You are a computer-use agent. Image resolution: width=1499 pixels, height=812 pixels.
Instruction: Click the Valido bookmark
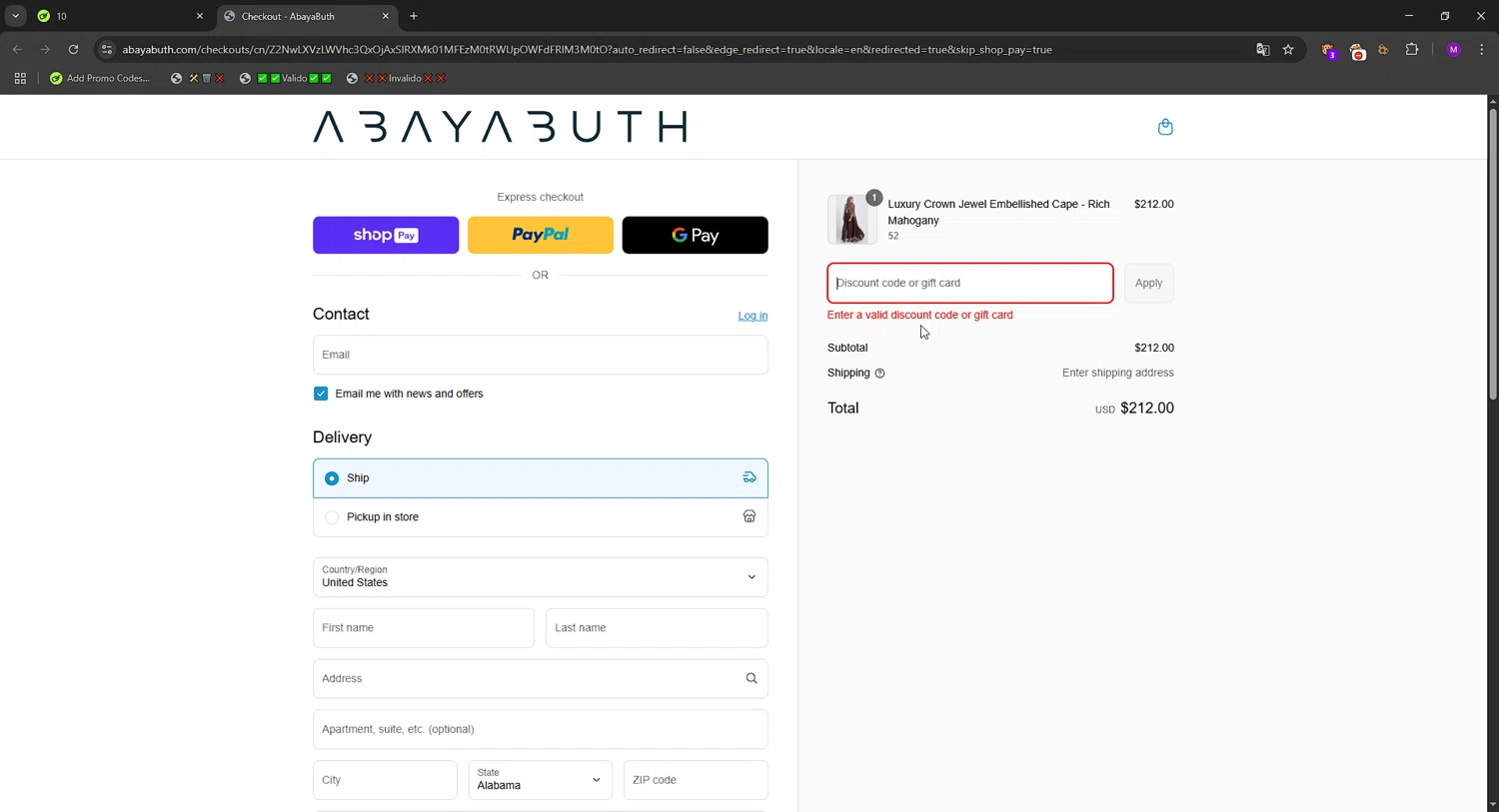coord(286,78)
